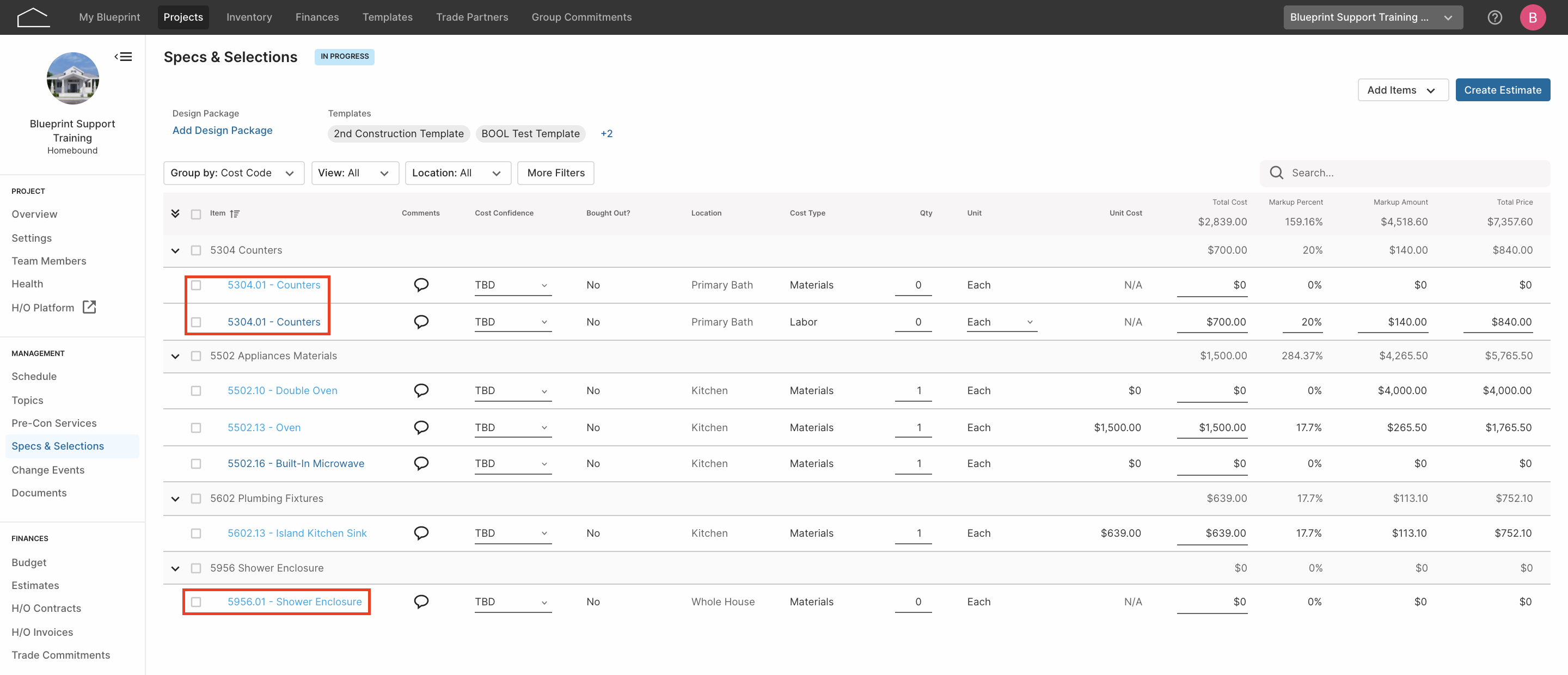Open comments for 5304.01 Counters Labor row
This screenshot has height=675, width=1568.
(421, 321)
